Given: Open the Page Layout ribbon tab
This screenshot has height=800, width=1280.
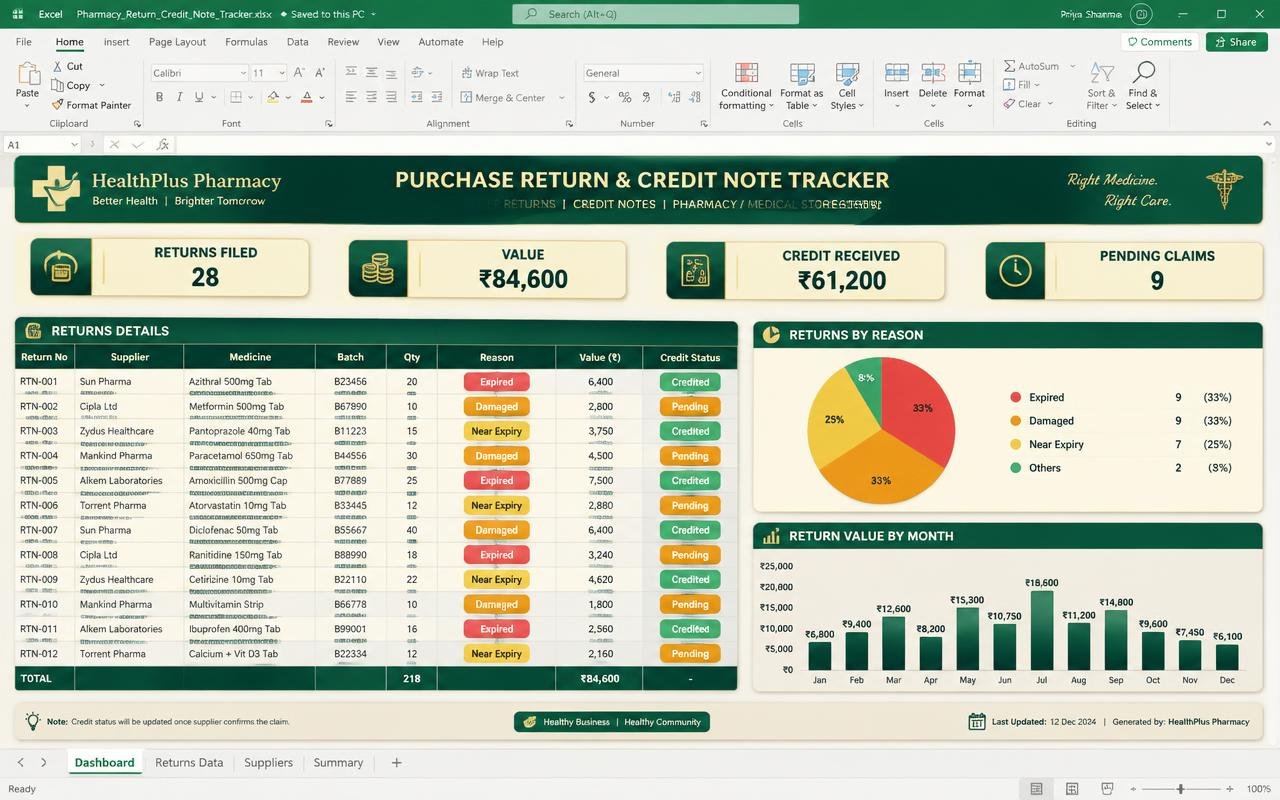Looking at the screenshot, I should pos(177,42).
